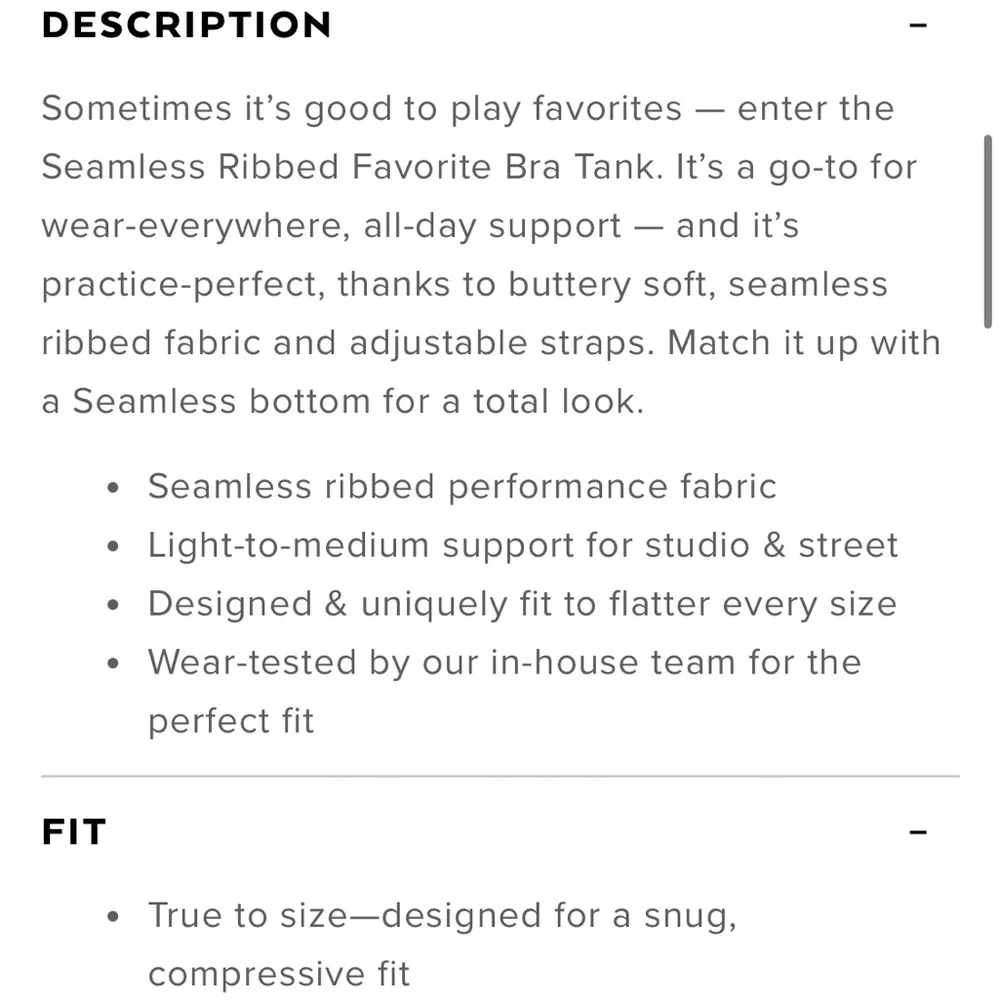Click the bullet 'Seamless ribbed performance fabric'
The image size is (1000, 1000).
pyautogui.click(x=462, y=487)
